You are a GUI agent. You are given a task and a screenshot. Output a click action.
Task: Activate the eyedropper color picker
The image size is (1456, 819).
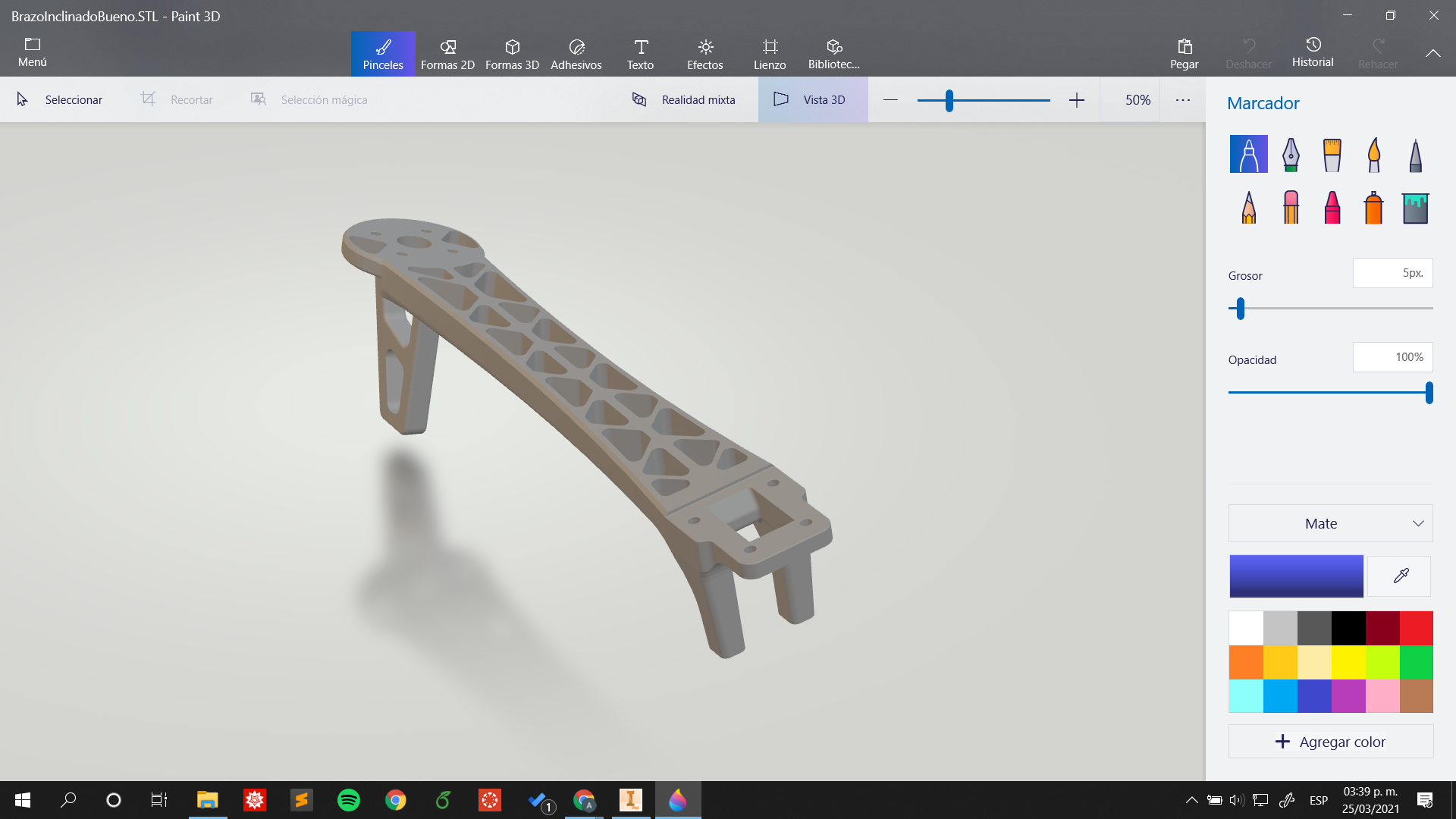(1400, 576)
